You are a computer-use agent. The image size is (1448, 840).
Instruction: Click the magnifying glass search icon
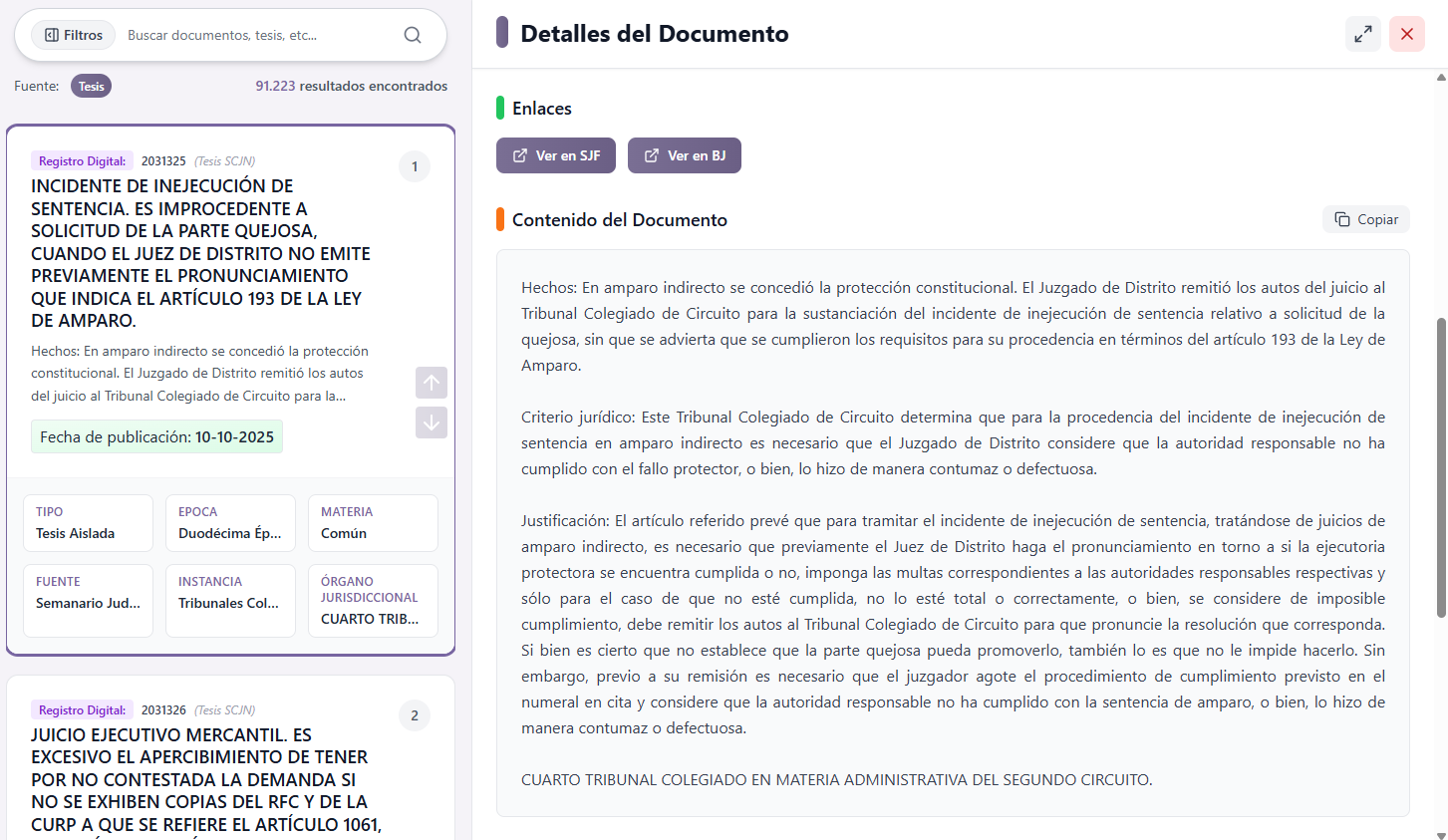point(413,34)
